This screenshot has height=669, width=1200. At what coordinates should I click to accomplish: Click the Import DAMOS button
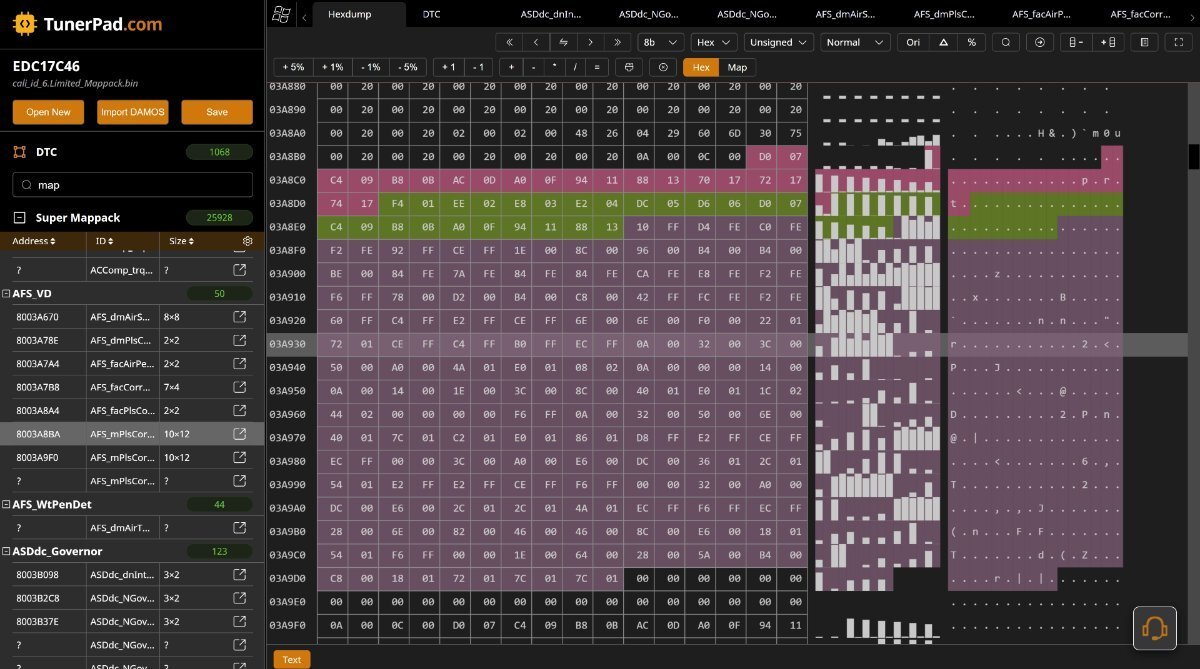pos(133,112)
